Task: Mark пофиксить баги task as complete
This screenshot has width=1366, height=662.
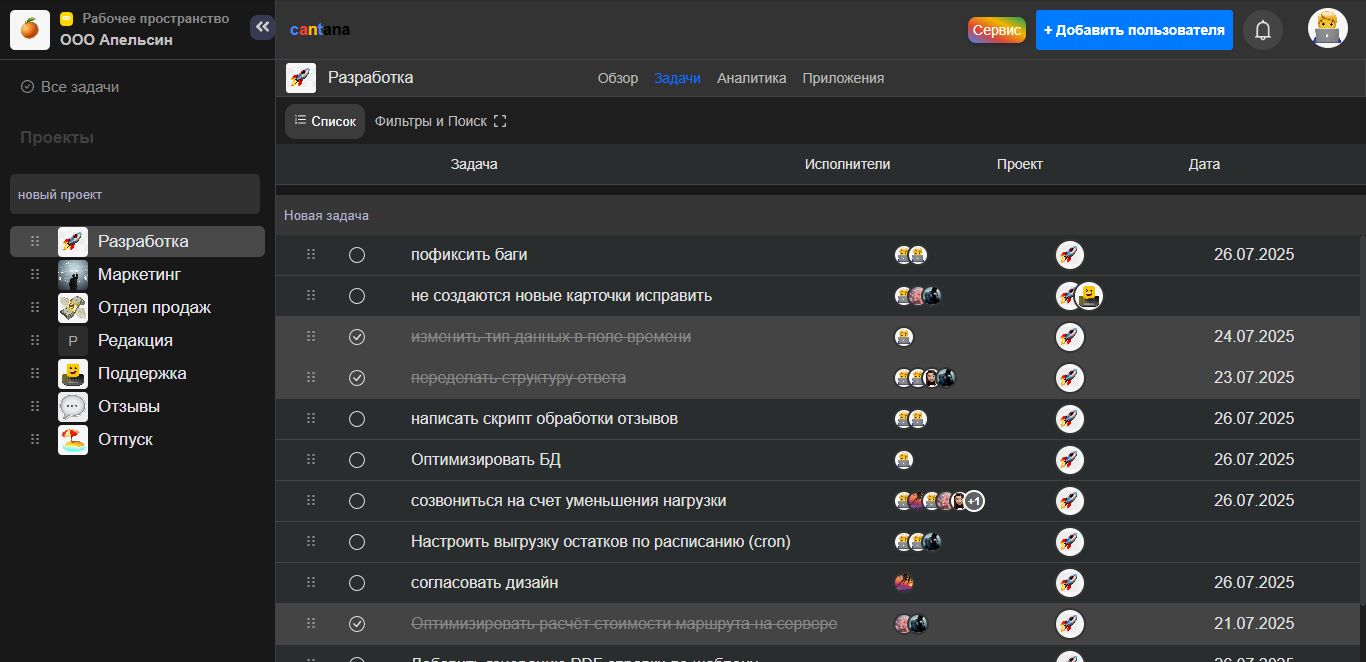Action: pos(357,255)
